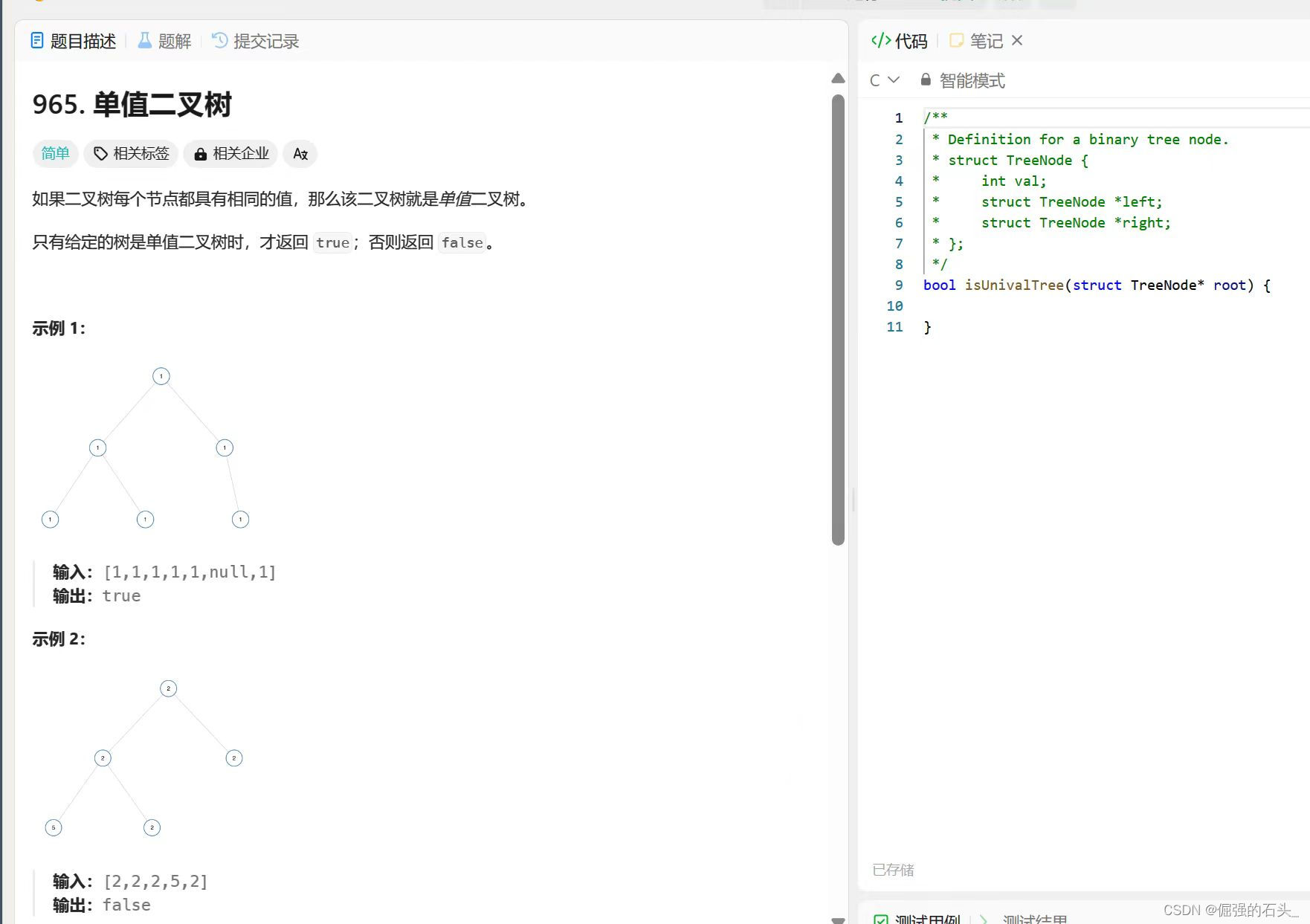Click the 'struct TreeNode *right;' line
Screen dimensions: 1310x924
pyautogui.click(x=1076, y=223)
